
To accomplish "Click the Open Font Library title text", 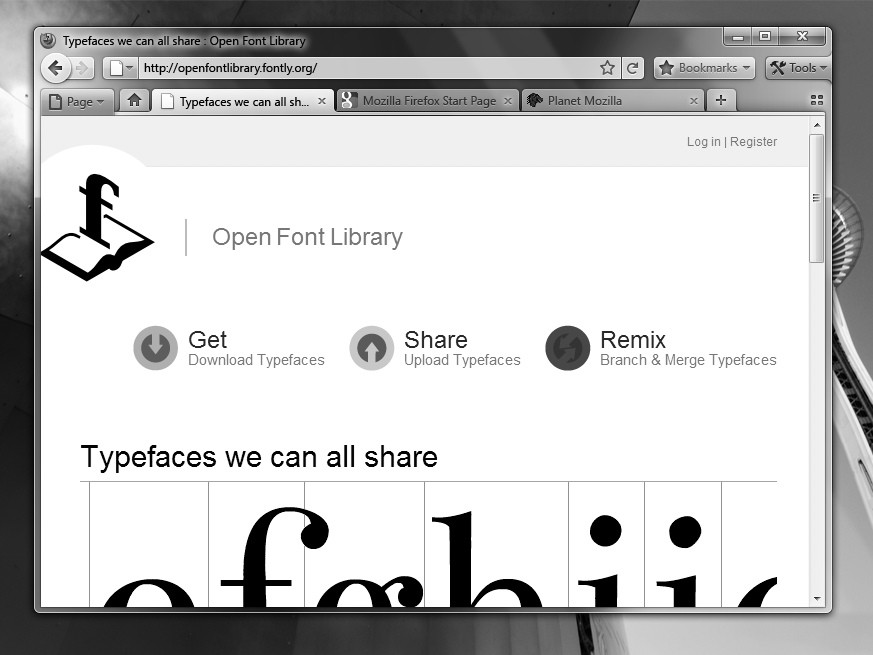I will click(307, 237).
